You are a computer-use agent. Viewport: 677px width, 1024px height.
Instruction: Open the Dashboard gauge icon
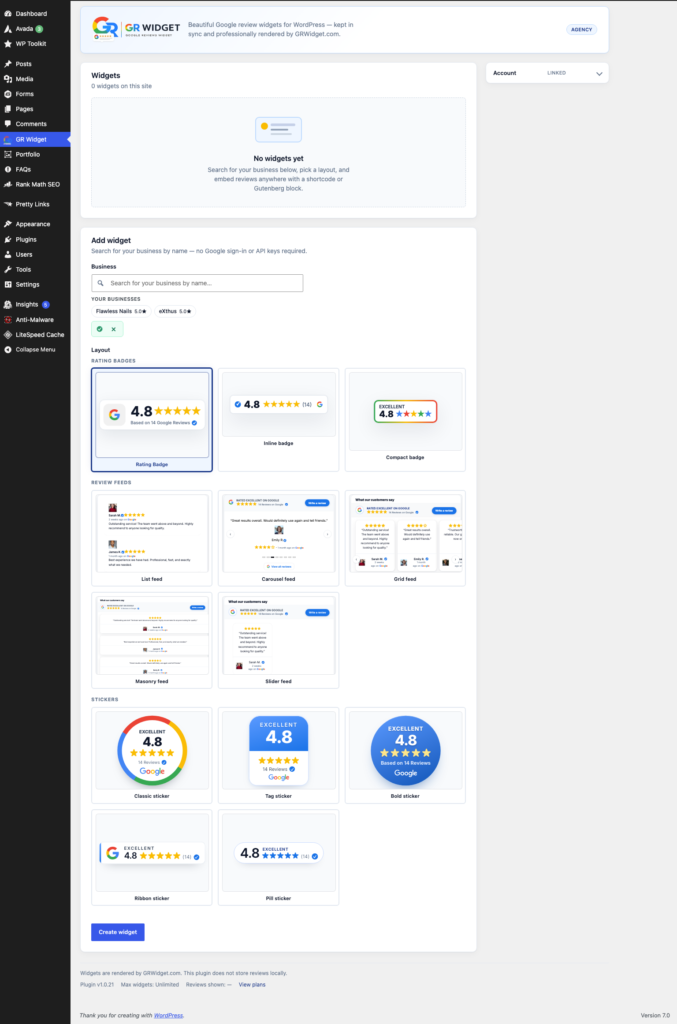coord(8,13)
